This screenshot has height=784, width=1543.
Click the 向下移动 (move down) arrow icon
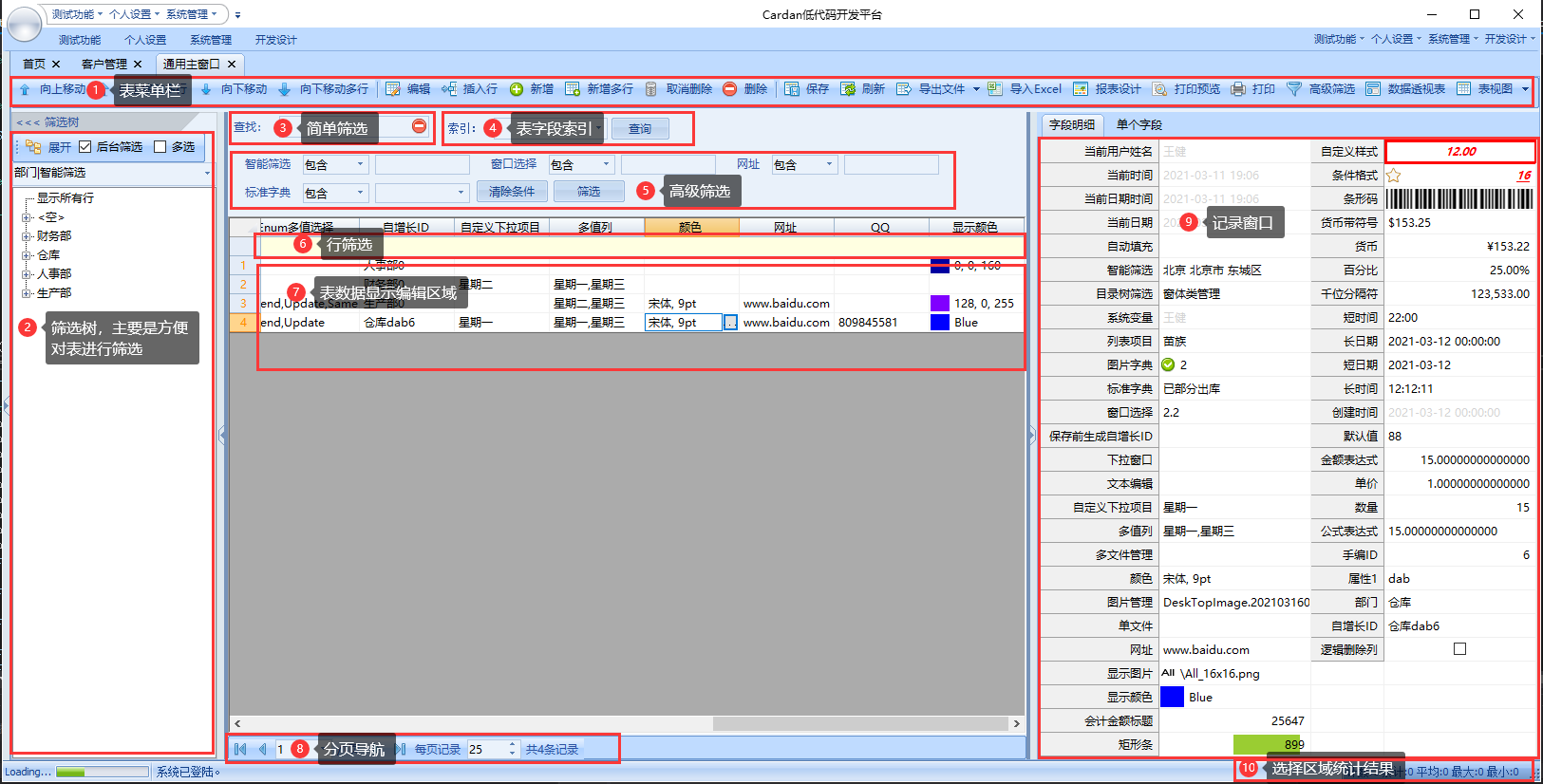(206, 89)
